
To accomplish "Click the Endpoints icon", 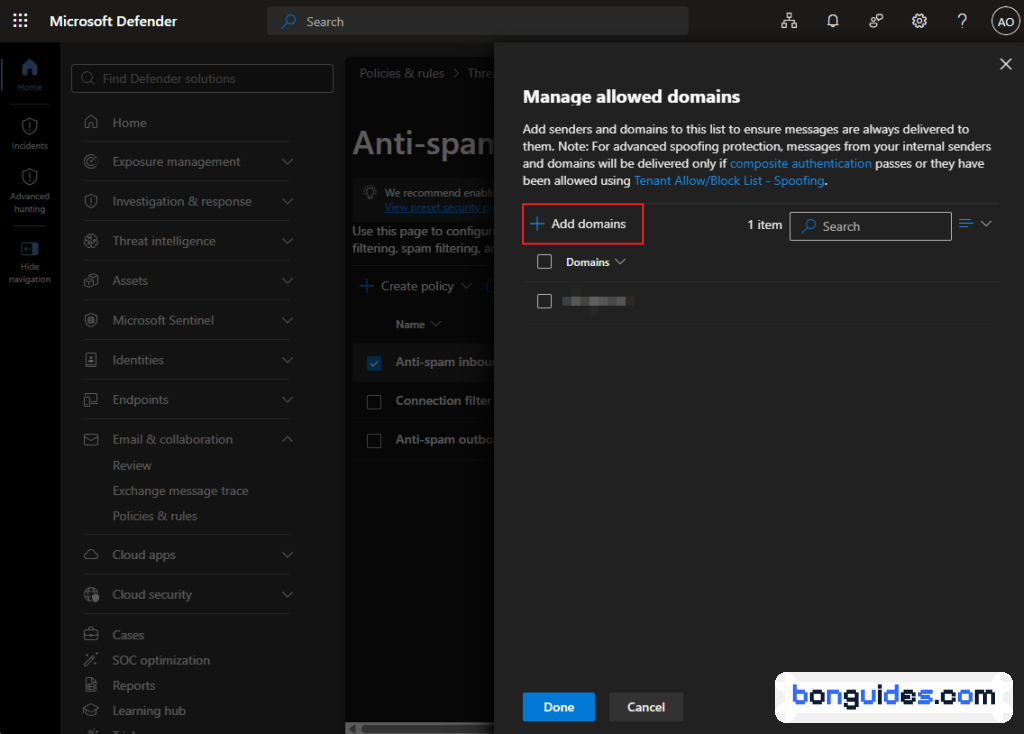I will point(91,400).
